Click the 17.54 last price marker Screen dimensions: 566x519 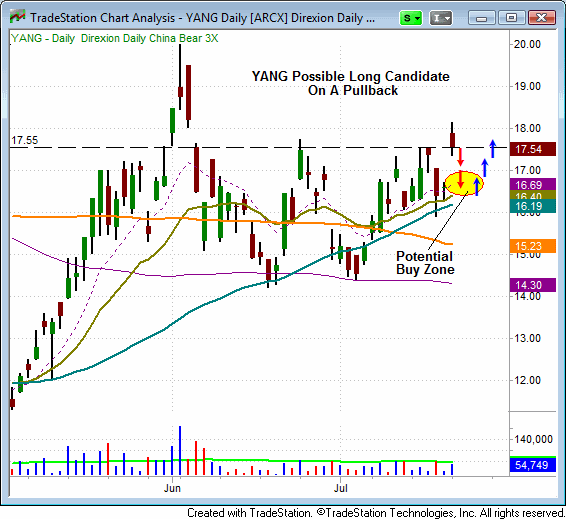click(532, 149)
